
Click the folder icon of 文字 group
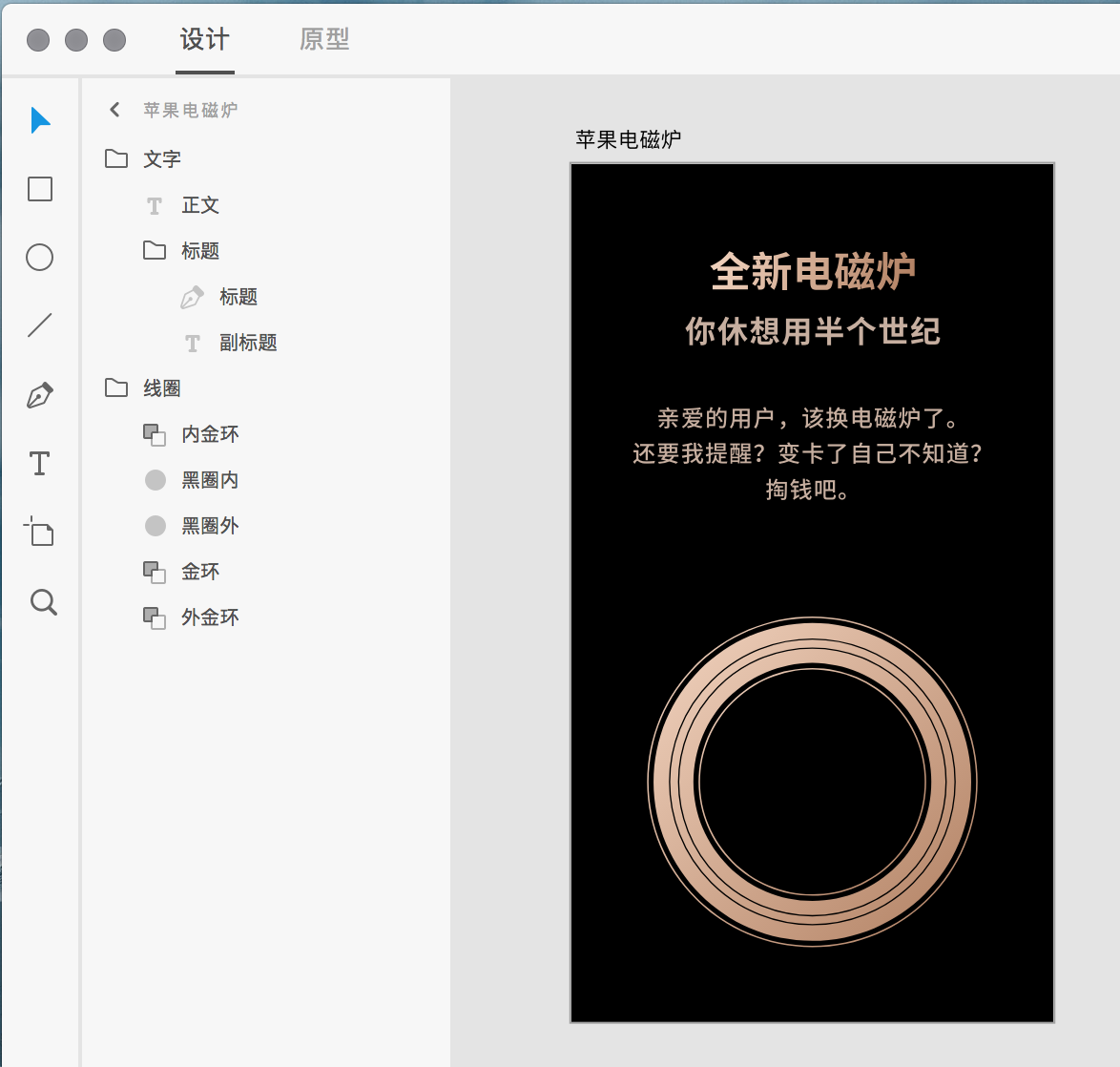coord(116,158)
